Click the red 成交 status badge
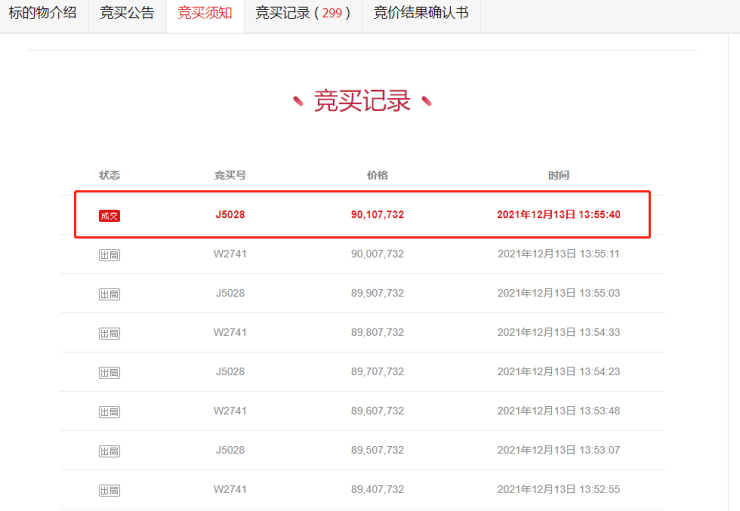This screenshot has height=511, width=740. [x=109, y=215]
